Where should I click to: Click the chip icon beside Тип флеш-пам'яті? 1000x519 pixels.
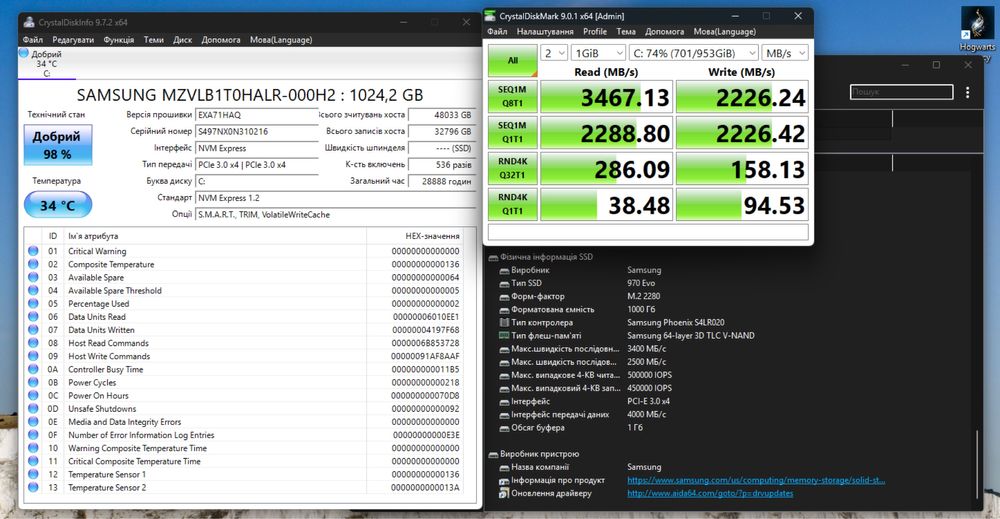click(x=504, y=335)
